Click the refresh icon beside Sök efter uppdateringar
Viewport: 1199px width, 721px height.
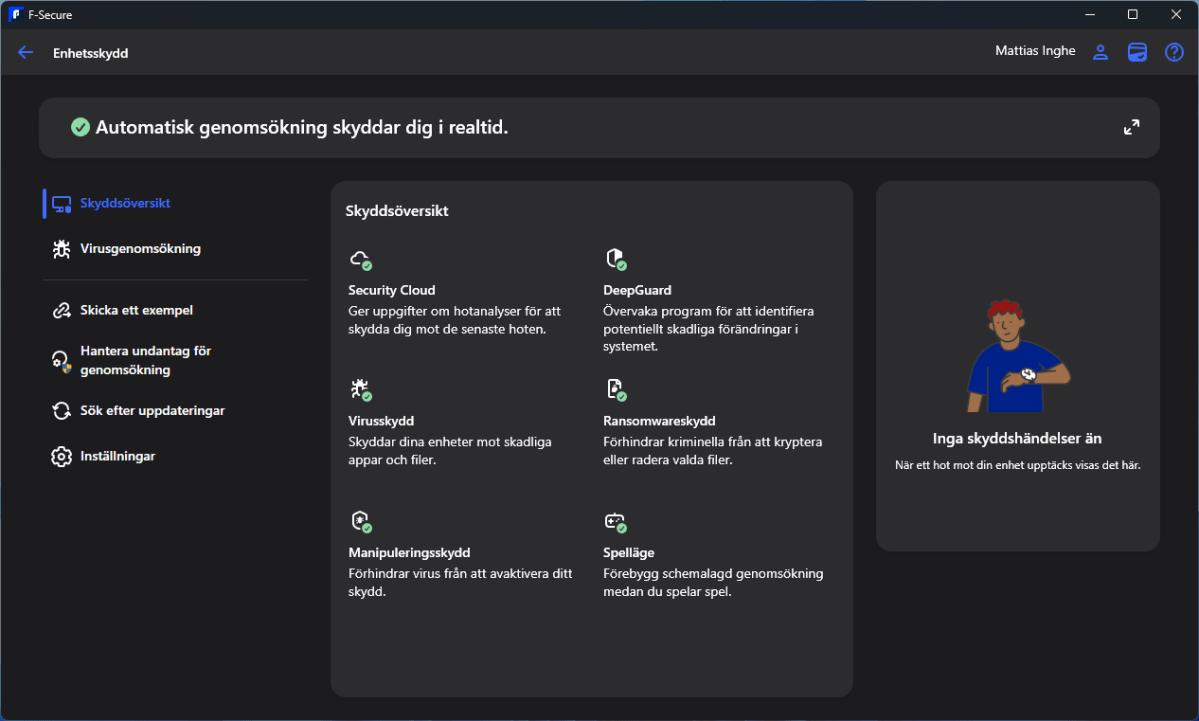click(59, 410)
